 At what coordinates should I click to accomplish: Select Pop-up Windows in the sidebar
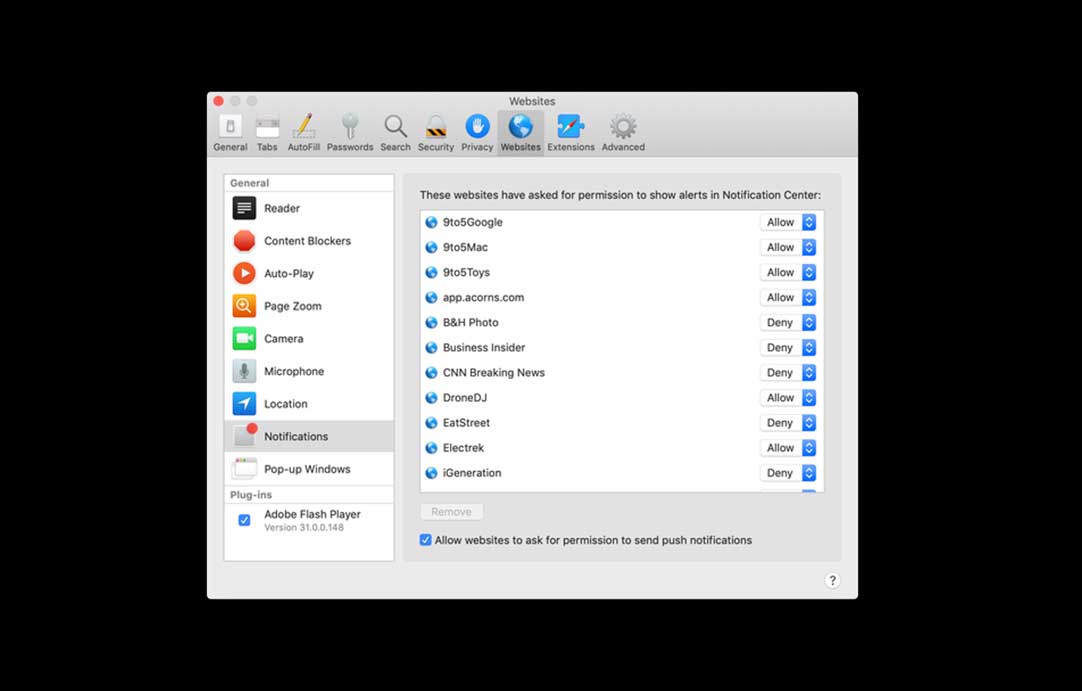(309, 469)
